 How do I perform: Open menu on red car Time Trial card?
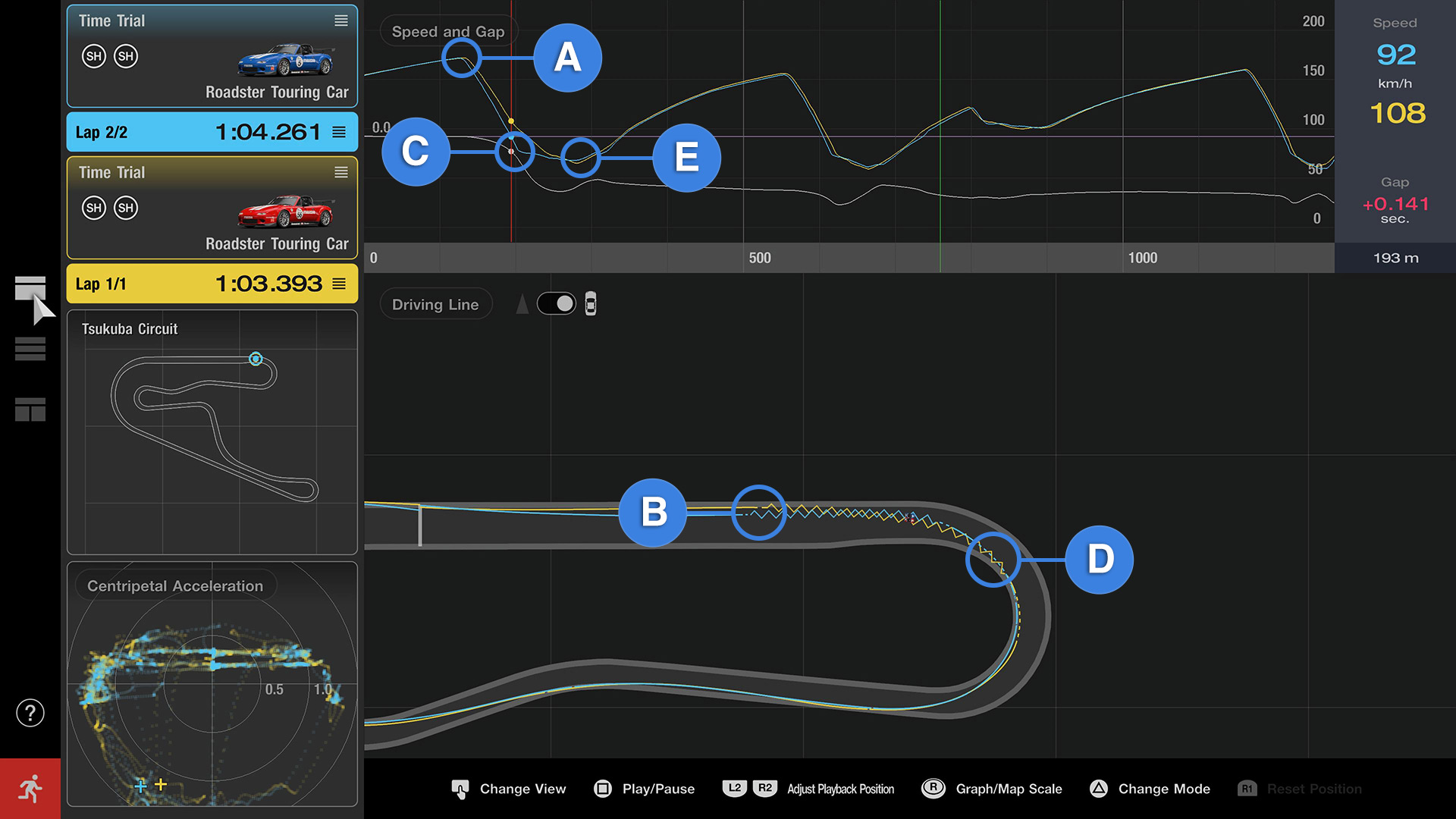(341, 173)
